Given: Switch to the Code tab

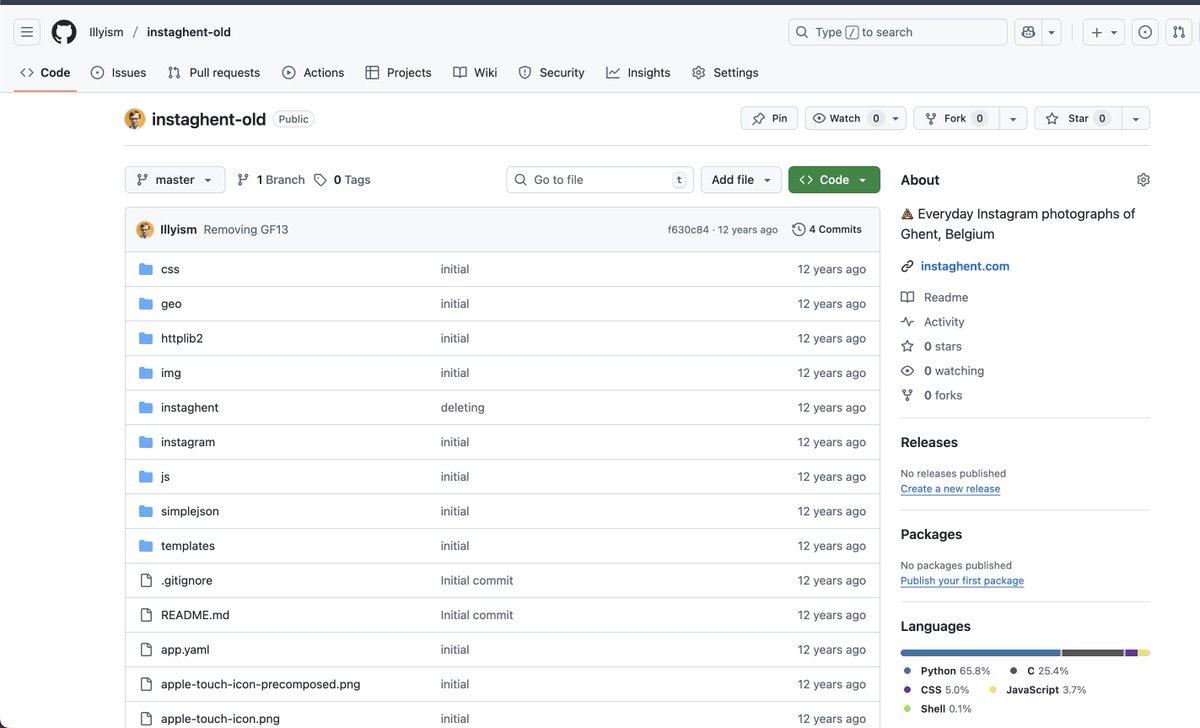Looking at the screenshot, I should 45,72.
